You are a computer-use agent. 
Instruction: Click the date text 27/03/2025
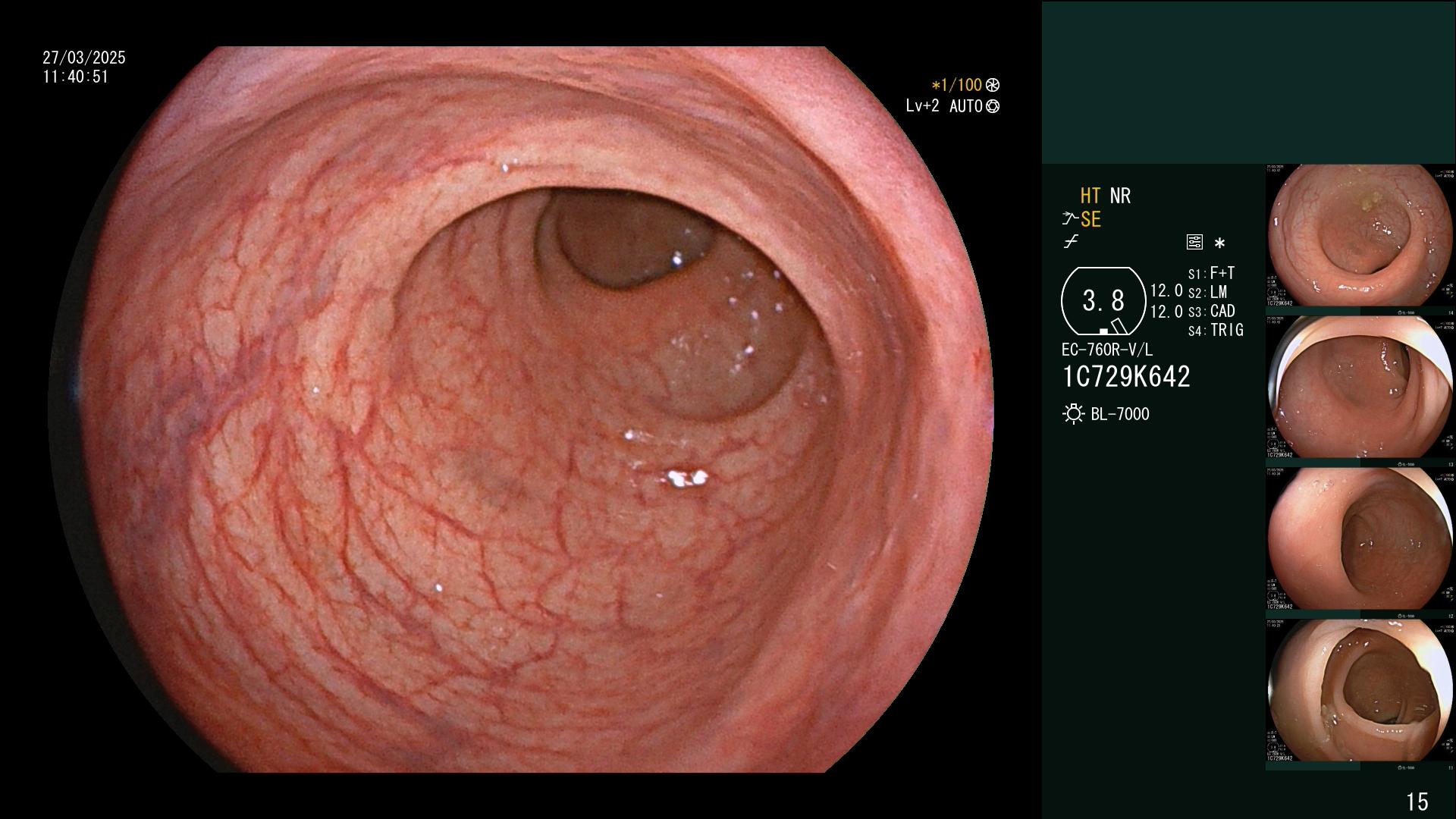coord(84,58)
